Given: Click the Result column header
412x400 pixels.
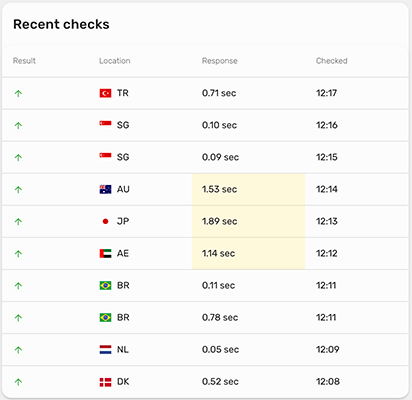Looking at the screenshot, I should (x=24, y=61).
